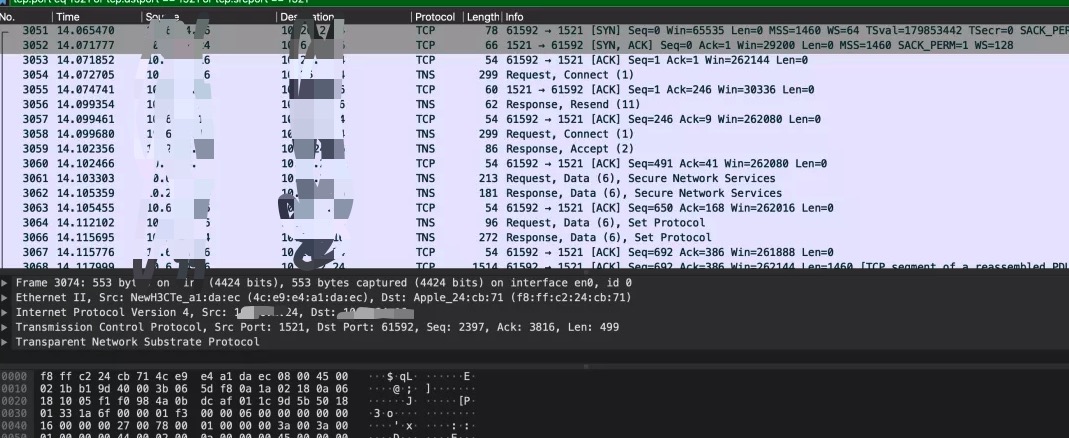Expand the Ethernet II section

6,298
